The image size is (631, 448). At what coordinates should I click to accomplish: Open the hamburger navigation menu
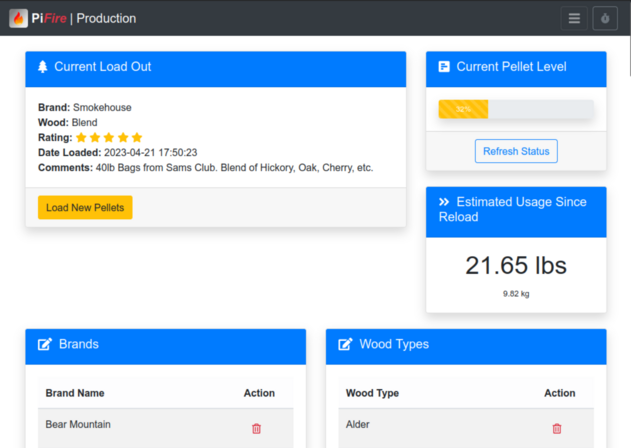(574, 18)
